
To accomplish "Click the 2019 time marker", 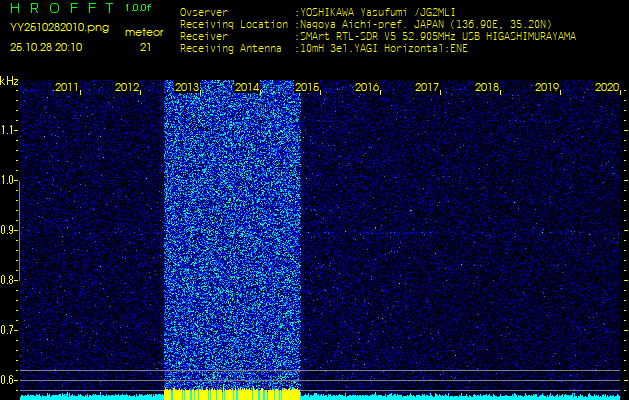I will pyautogui.click(x=547, y=87).
